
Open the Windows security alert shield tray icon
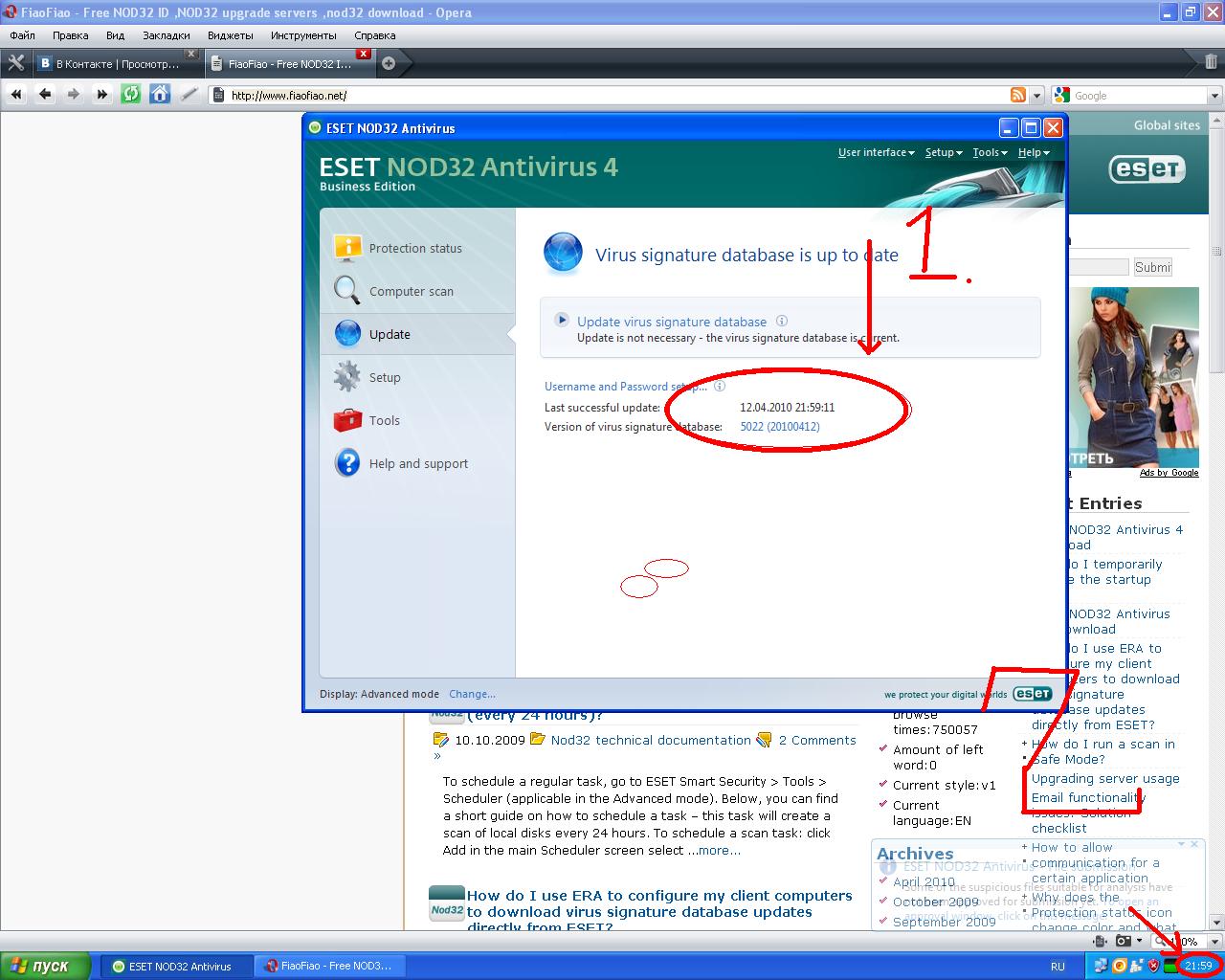click(x=1153, y=966)
